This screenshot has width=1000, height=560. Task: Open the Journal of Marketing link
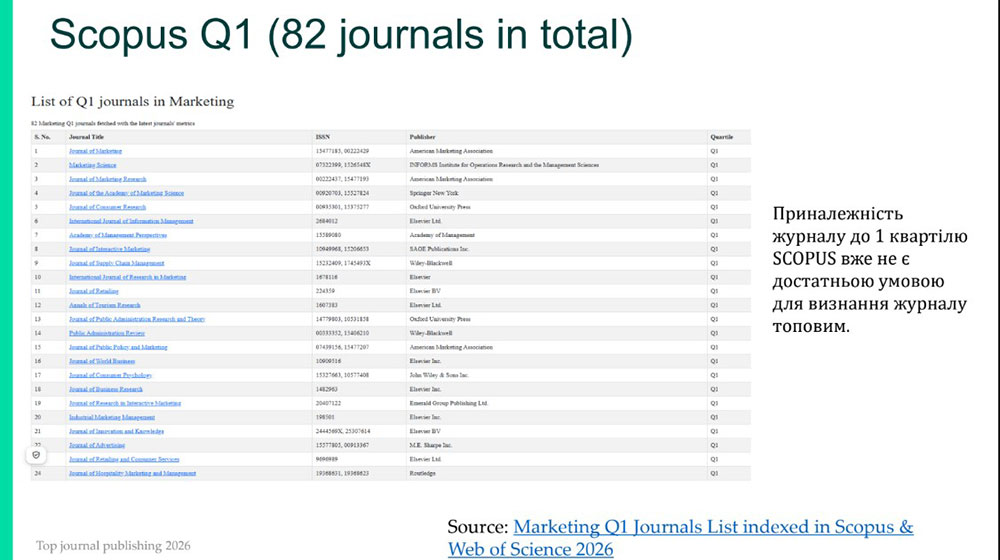[96, 150]
